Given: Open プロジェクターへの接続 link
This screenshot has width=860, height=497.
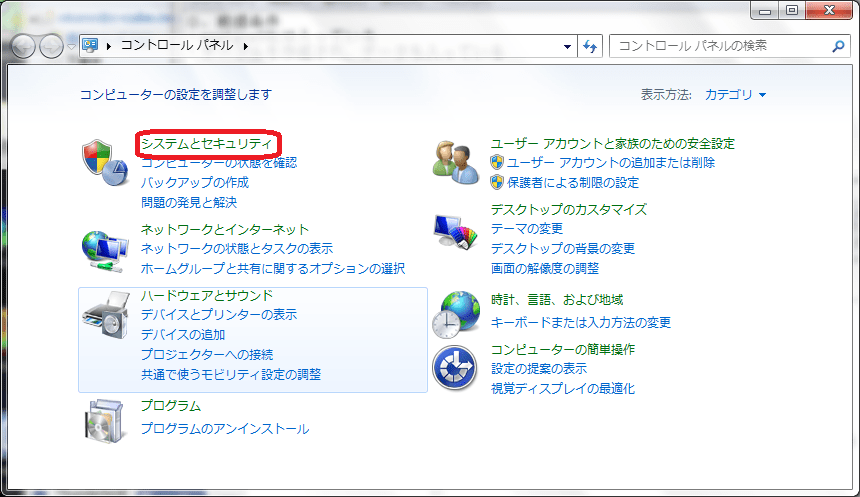Looking at the screenshot, I should [207, 354].
